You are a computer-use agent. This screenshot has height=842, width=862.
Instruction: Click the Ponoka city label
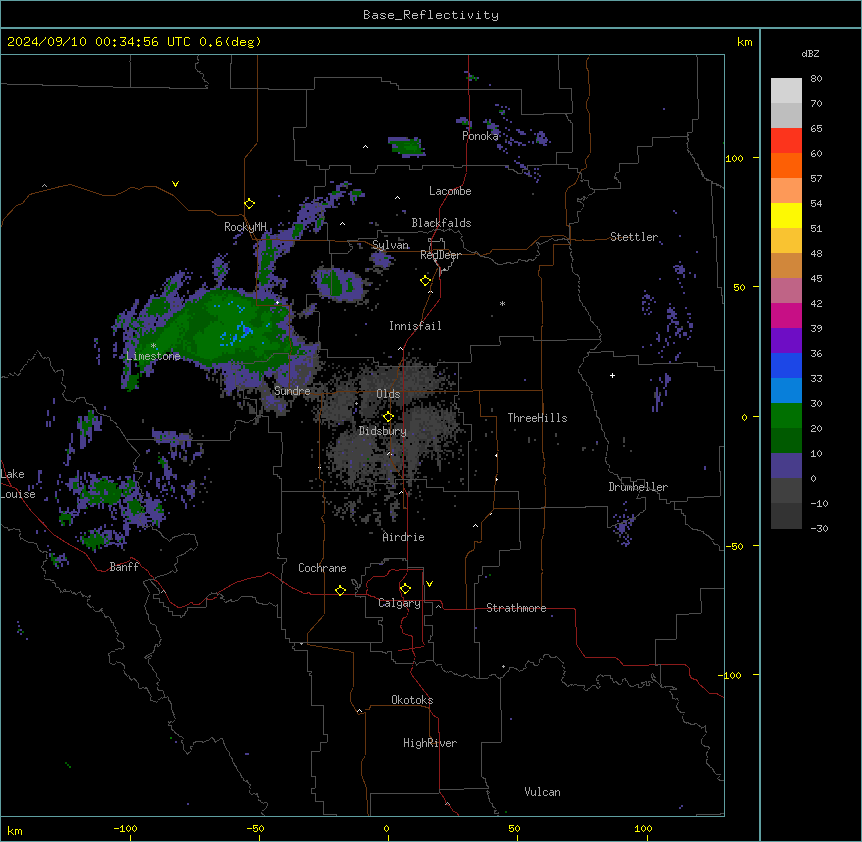point(480,136)
